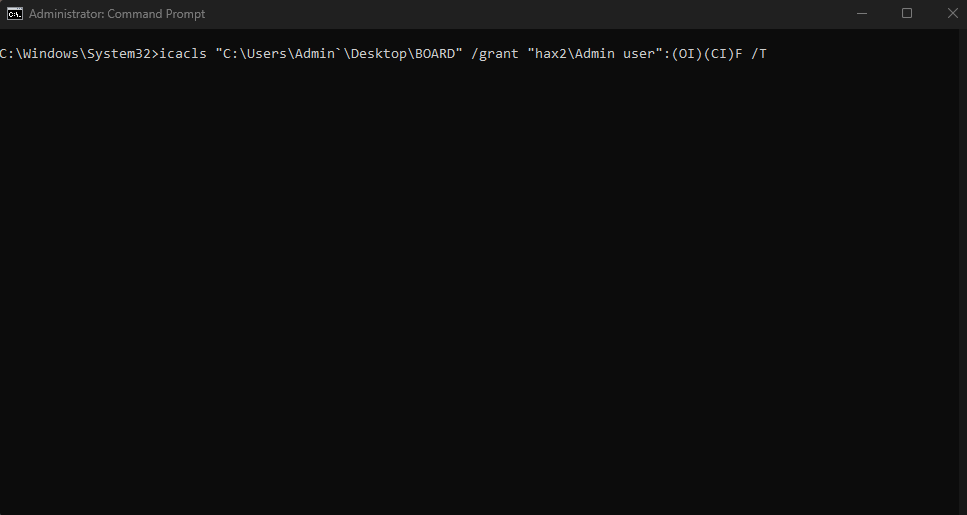Open the Command Prompt system menu icon
The height and width of the screenshot is (515, 967).
coord(15,14)
